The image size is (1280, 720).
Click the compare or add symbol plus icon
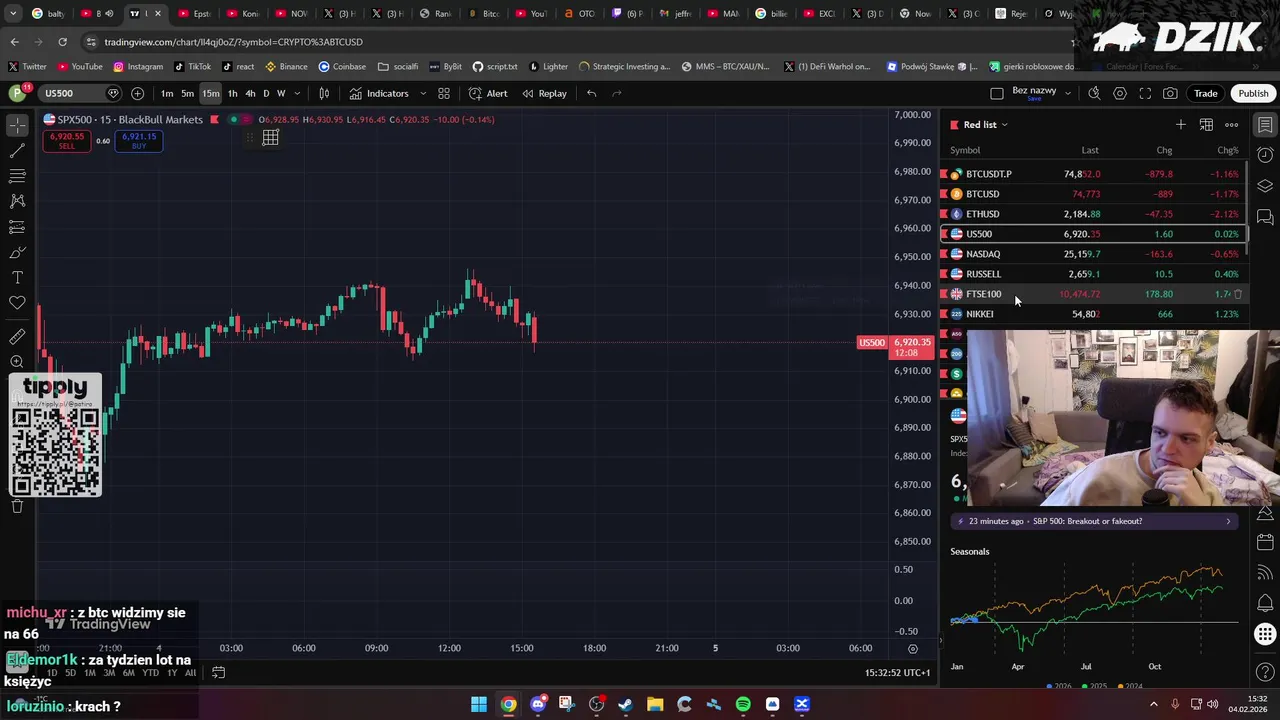[137, 93]
